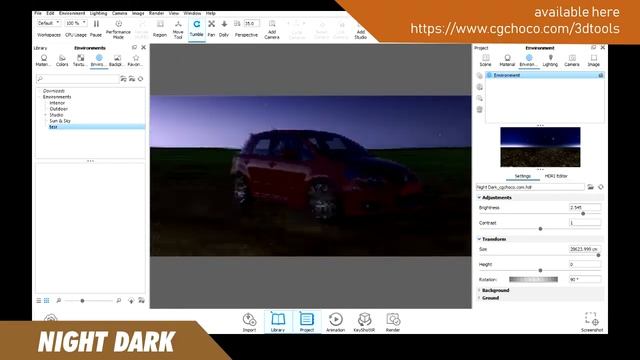
Task: Open the HDRI Editor tab
Action: pos(556,176)
